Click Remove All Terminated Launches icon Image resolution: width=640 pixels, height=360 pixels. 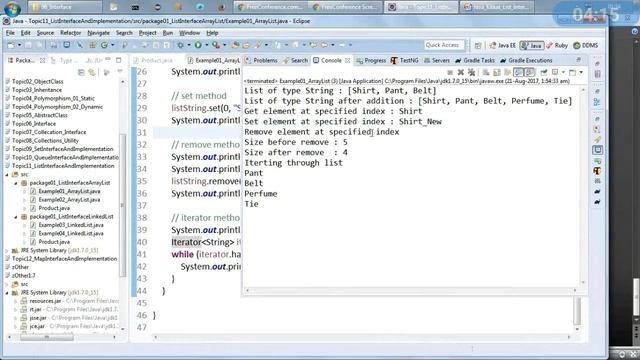pos(471,72)
